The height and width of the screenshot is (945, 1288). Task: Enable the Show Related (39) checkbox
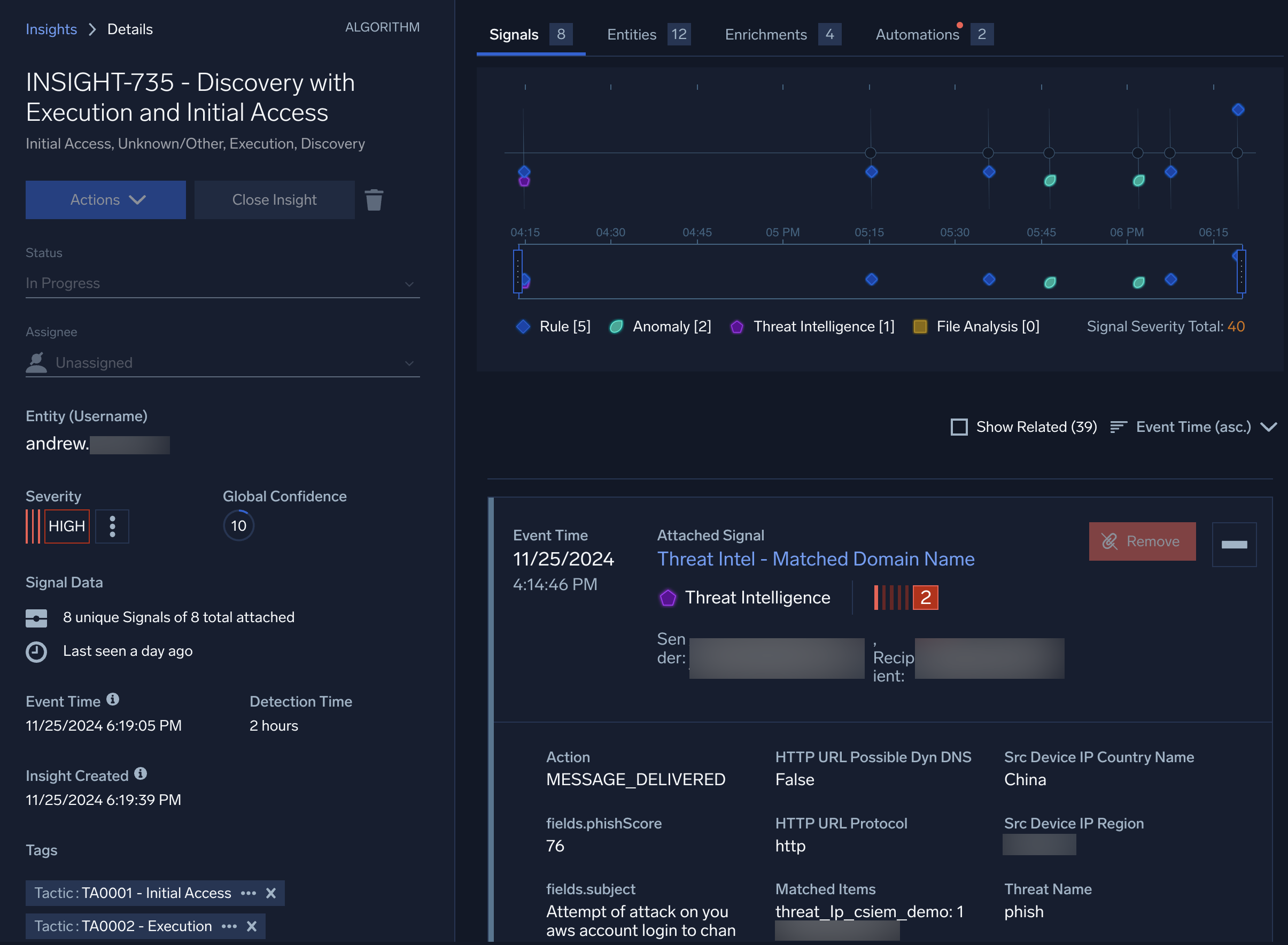(960, 427)
